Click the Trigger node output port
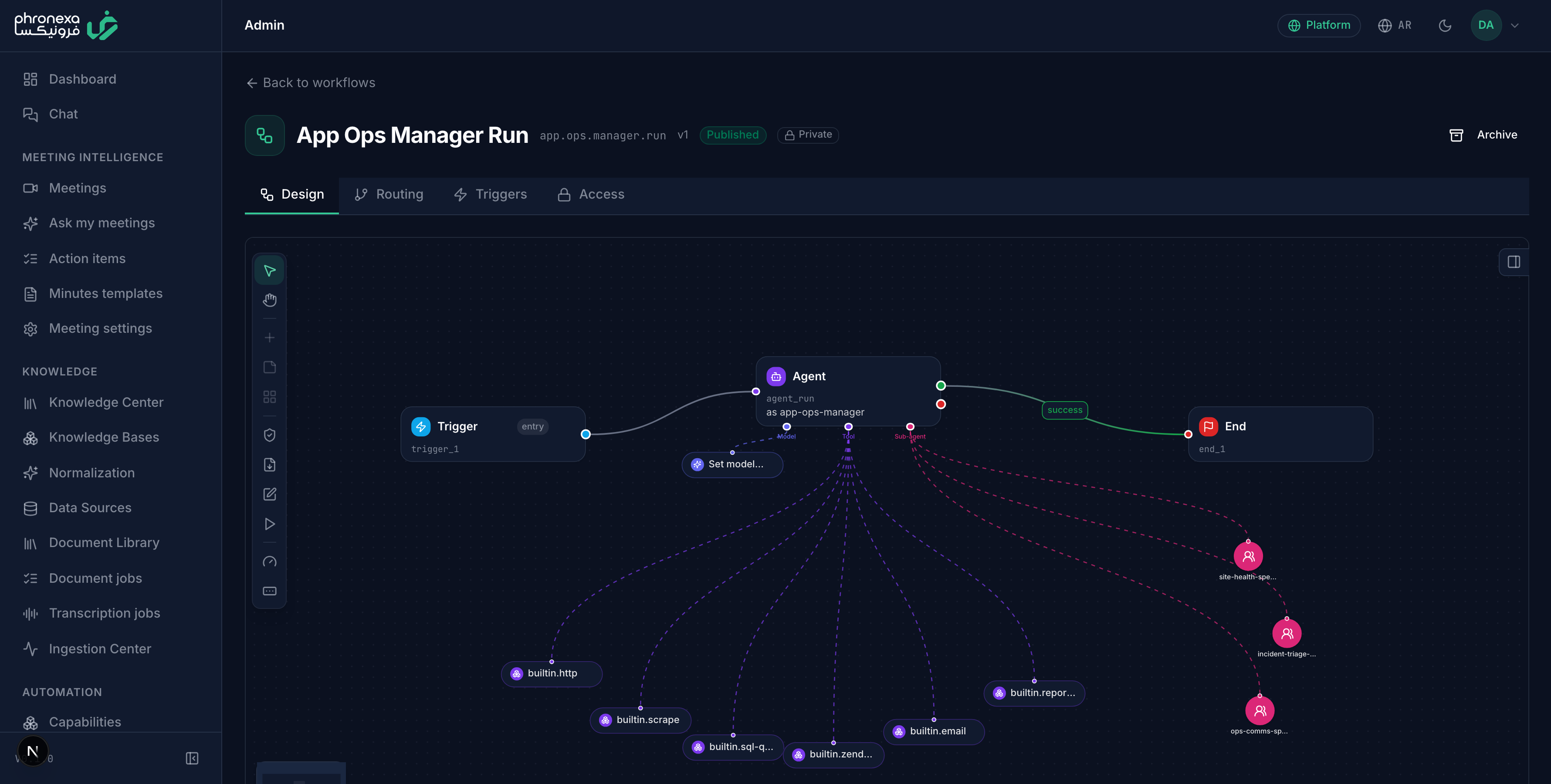 click(x=585, y=434)
